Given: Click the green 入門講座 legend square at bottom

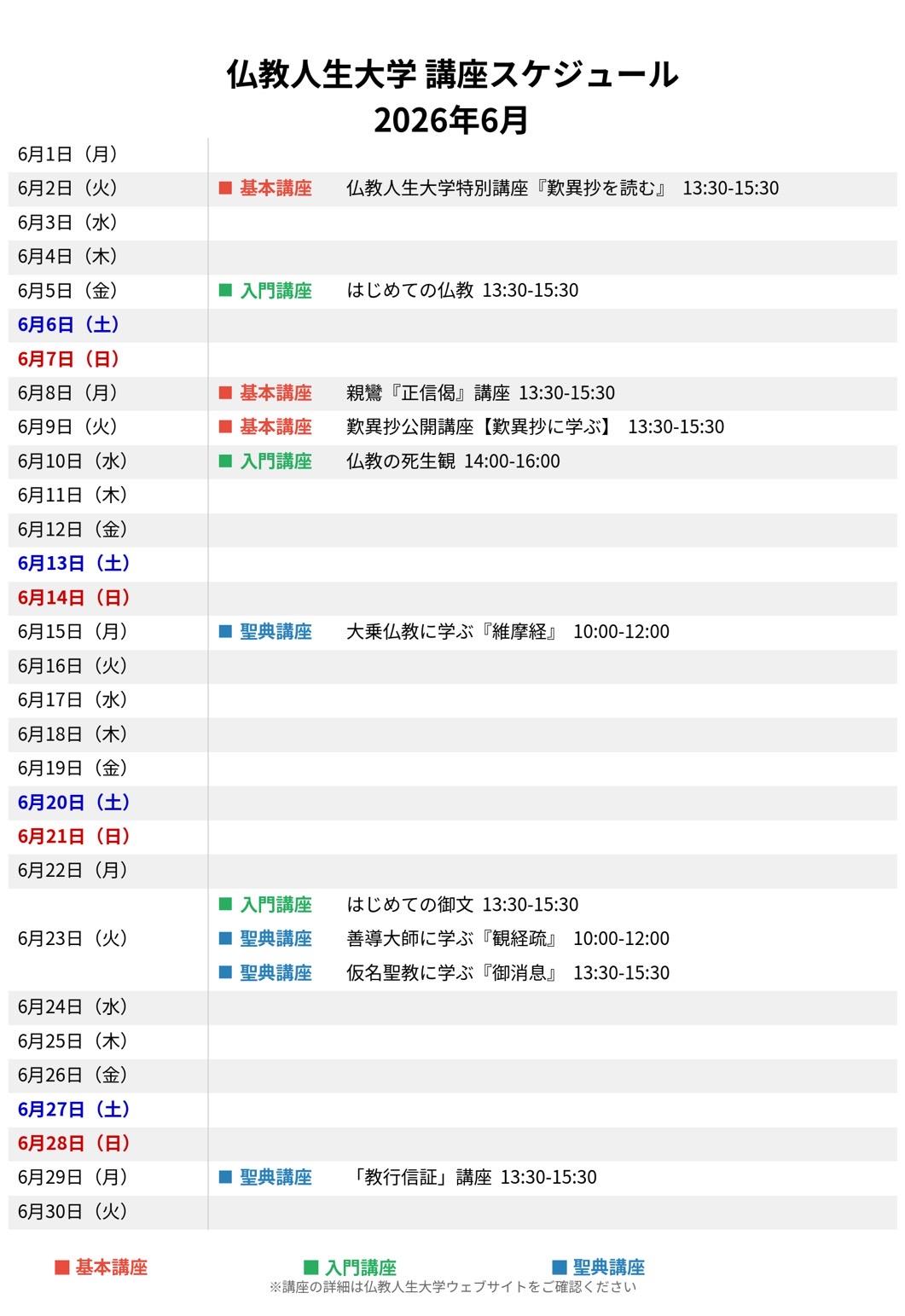Looking at the screenshot, I should (311, 1267).
